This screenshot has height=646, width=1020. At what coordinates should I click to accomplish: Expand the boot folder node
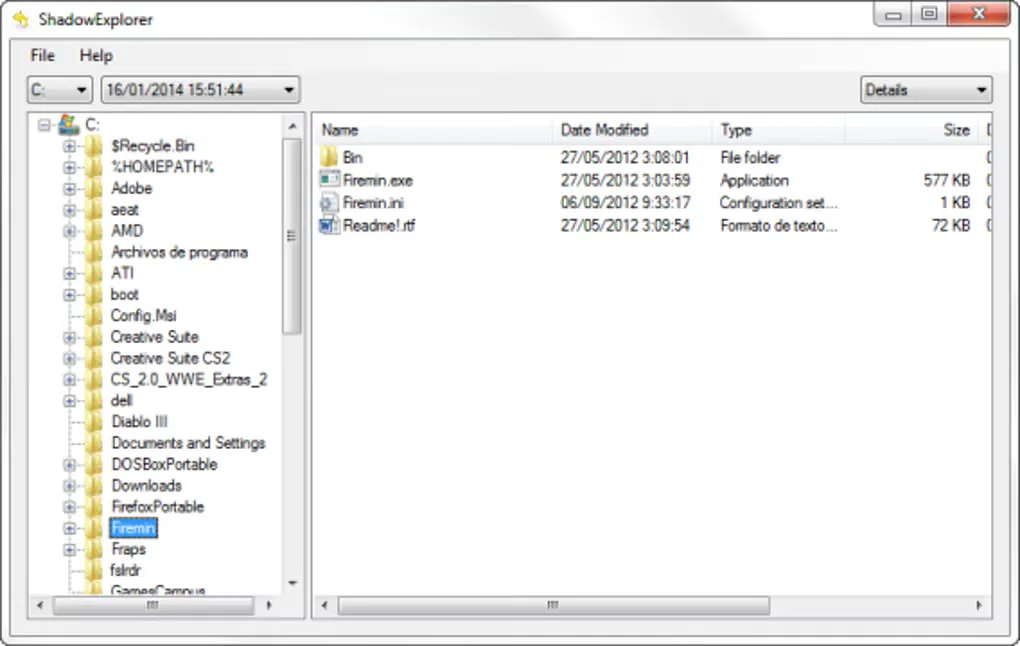69,295
